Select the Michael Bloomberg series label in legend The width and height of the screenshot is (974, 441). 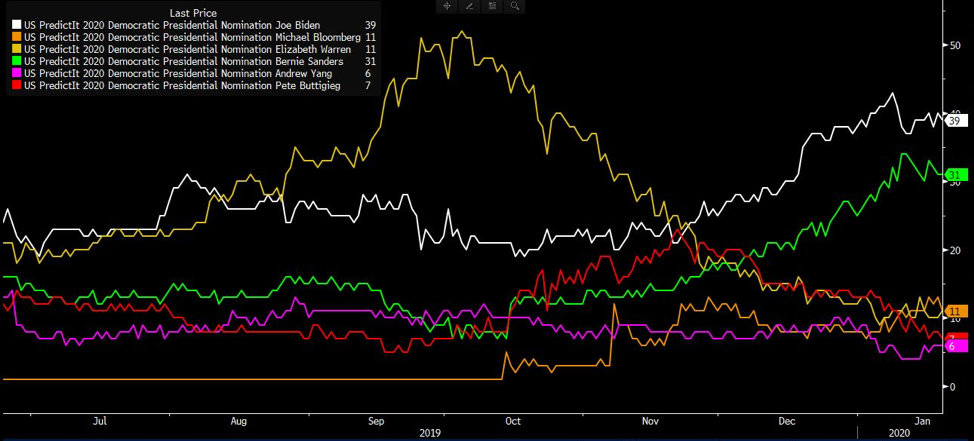tap(192, 37)
